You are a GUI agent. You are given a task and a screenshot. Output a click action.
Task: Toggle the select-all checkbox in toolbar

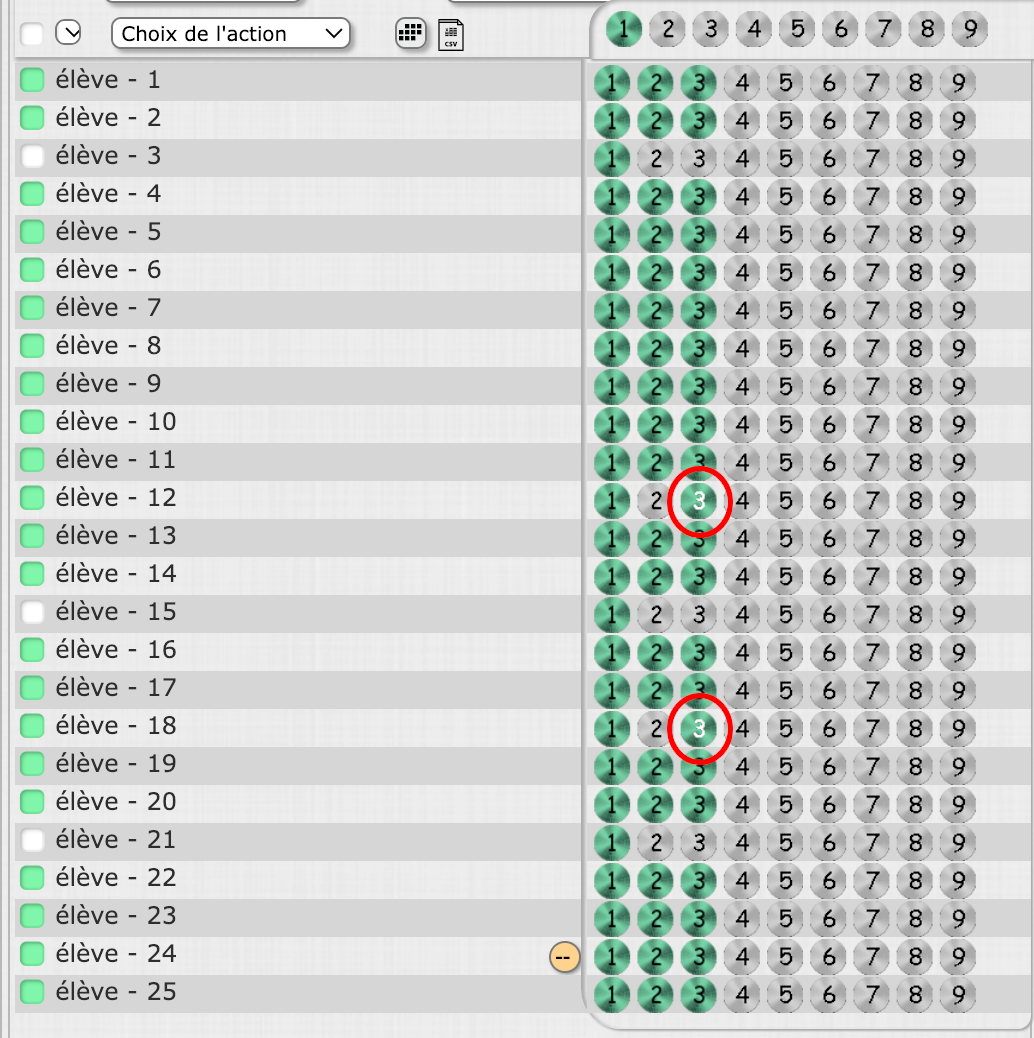coord(32,34)
